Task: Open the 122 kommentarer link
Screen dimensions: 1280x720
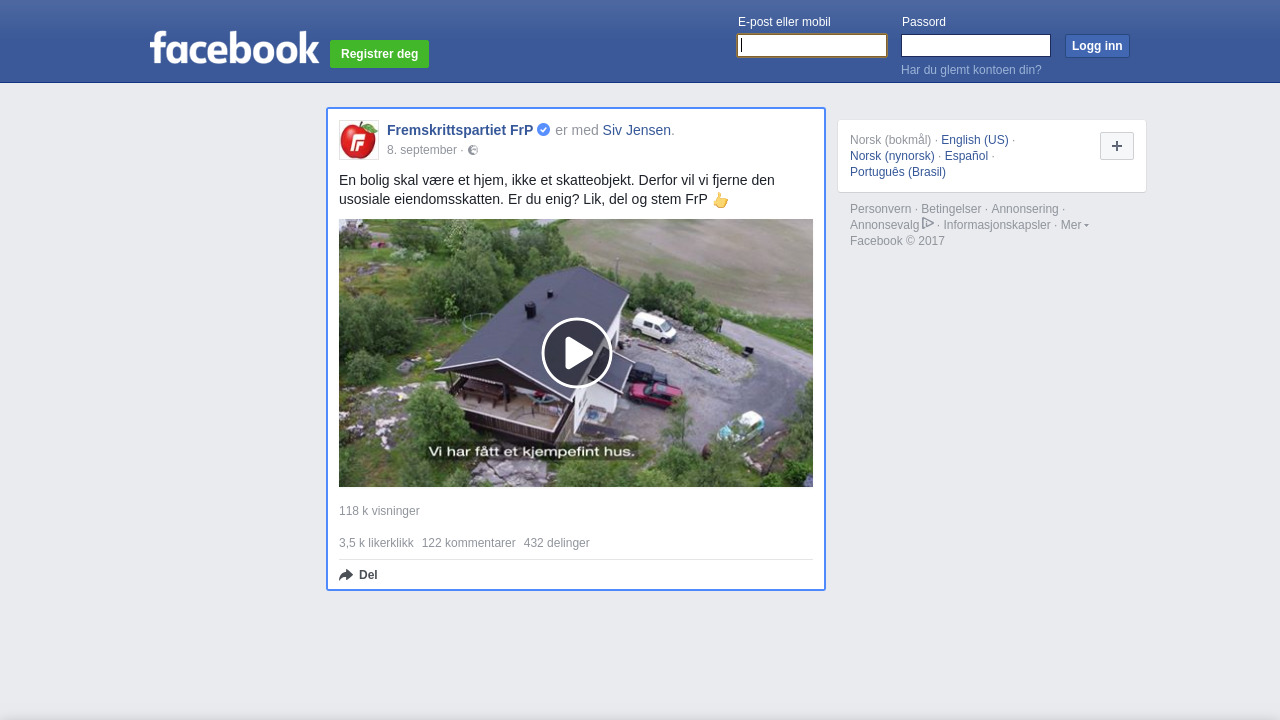Action: (x=468, y=543)
